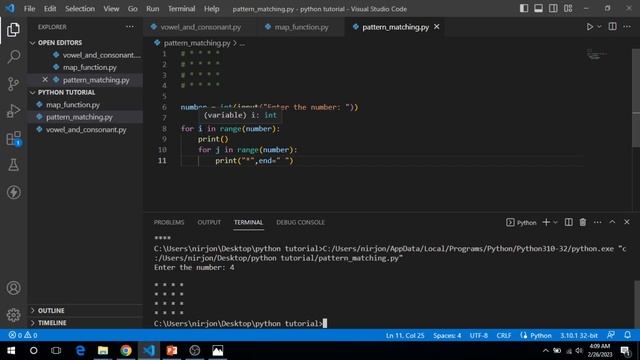Open run options dropdown next to play
The image size is (640, 360).
coord(599,27)
